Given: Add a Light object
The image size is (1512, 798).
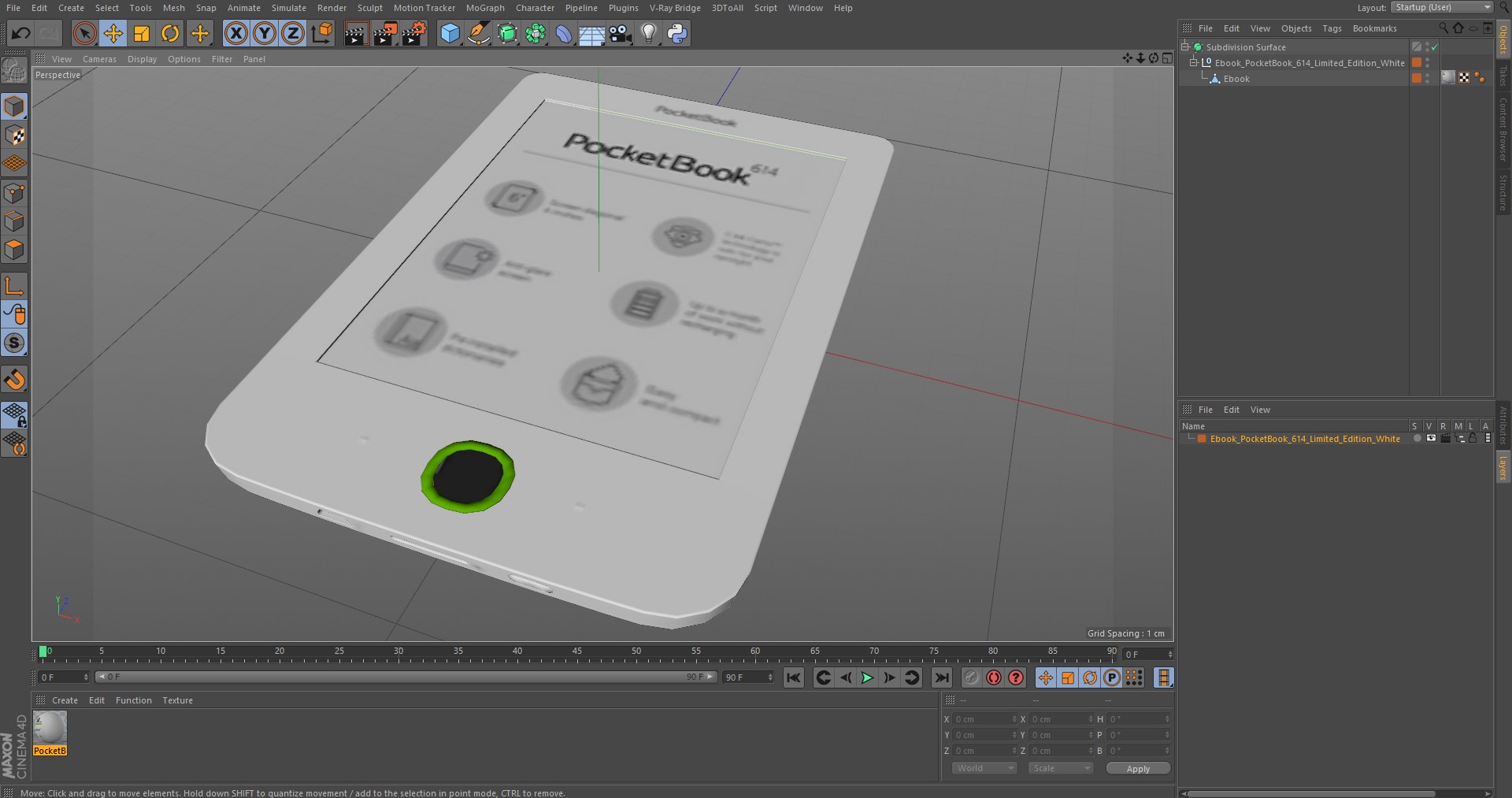Looking at the screenshot, I should tap(648, 33).
